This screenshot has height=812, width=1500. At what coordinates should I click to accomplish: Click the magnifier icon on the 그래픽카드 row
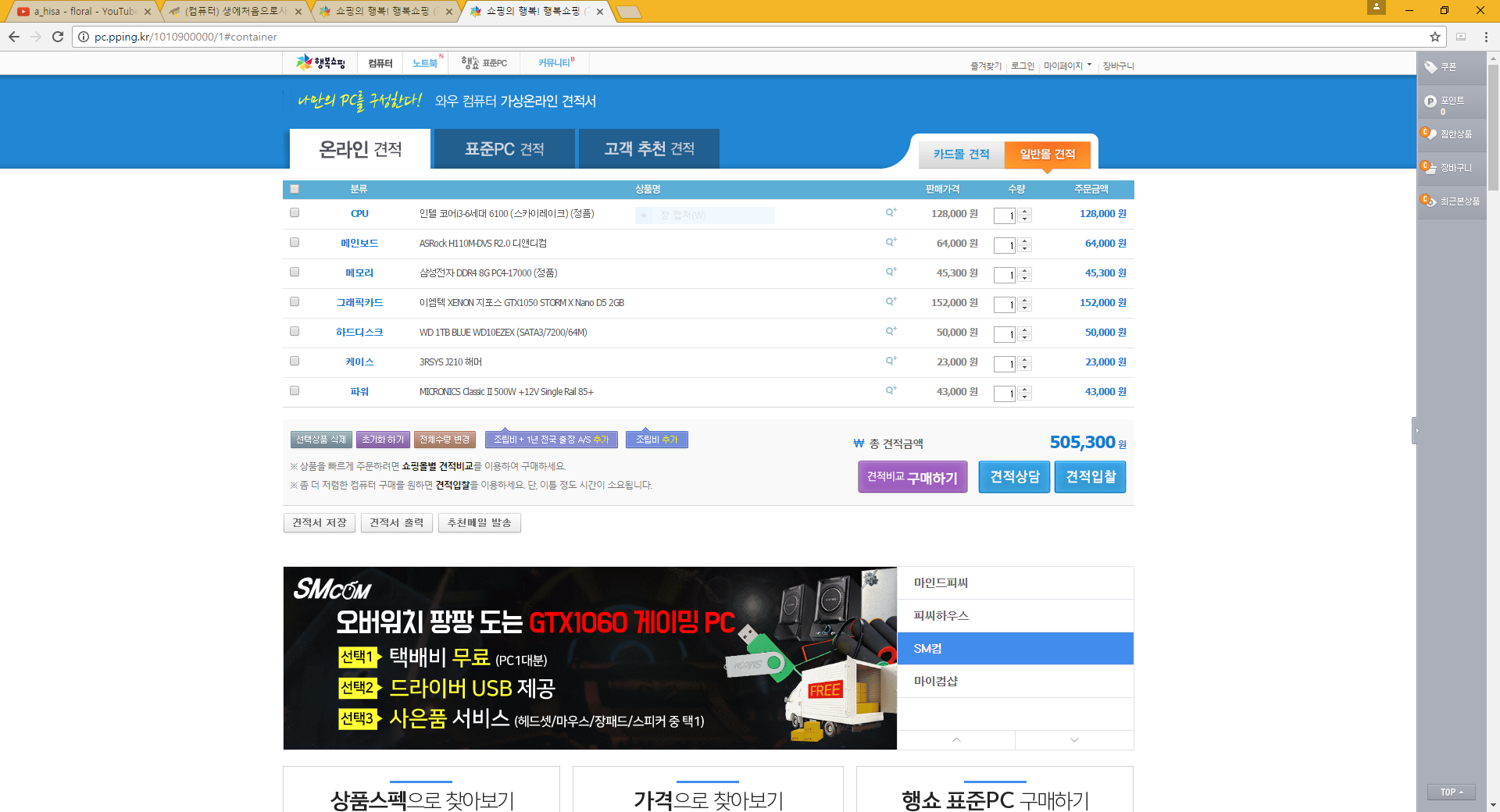pyautogui.click(x=891, y=301)
